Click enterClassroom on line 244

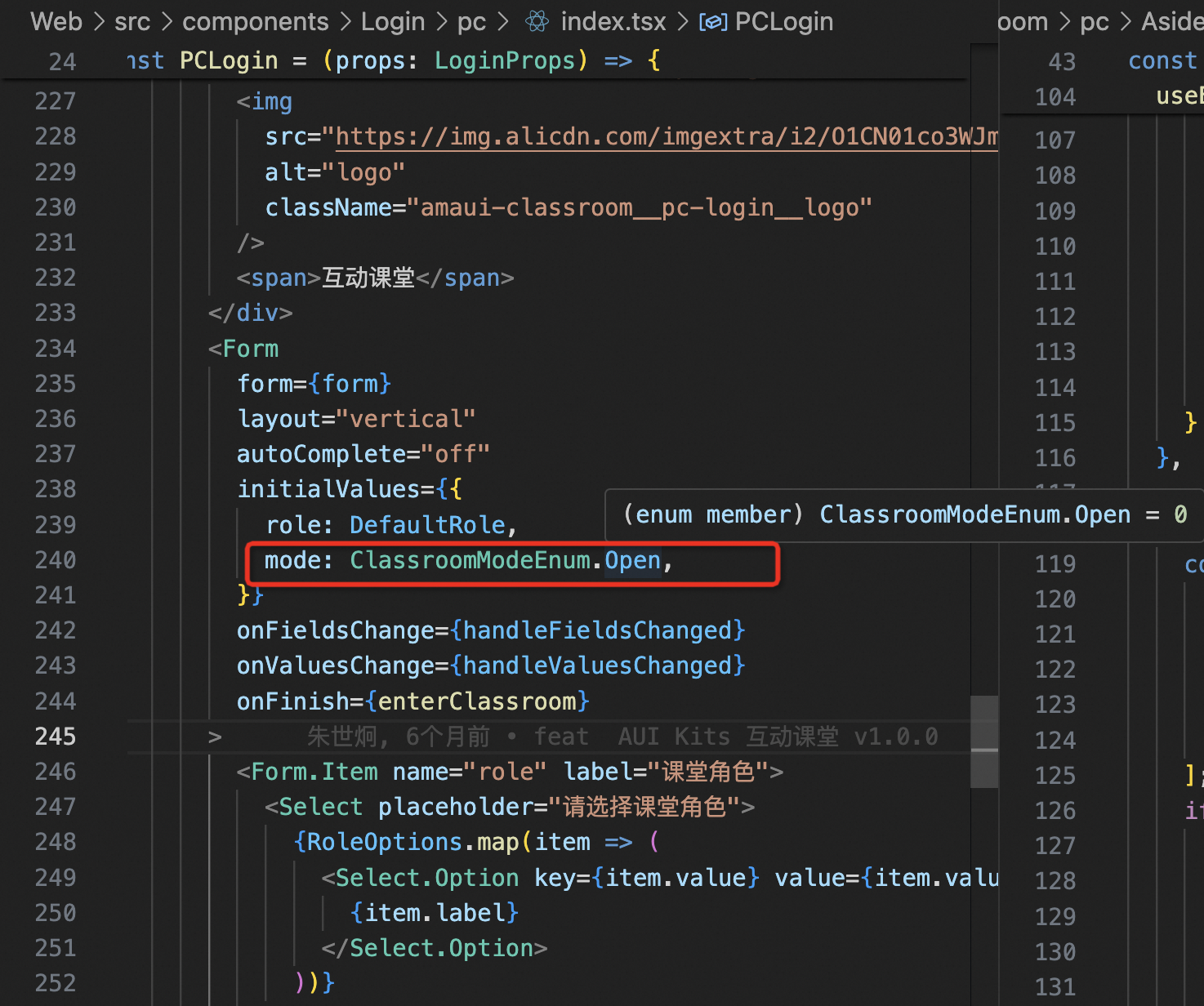(477, 701)
